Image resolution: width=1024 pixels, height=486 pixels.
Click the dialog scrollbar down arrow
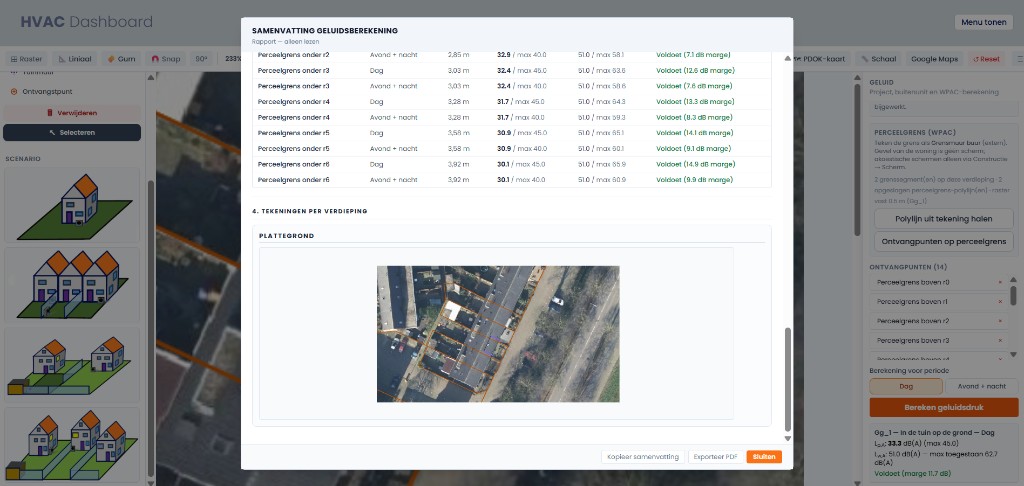pyautogui.click(x=788, y=438)
